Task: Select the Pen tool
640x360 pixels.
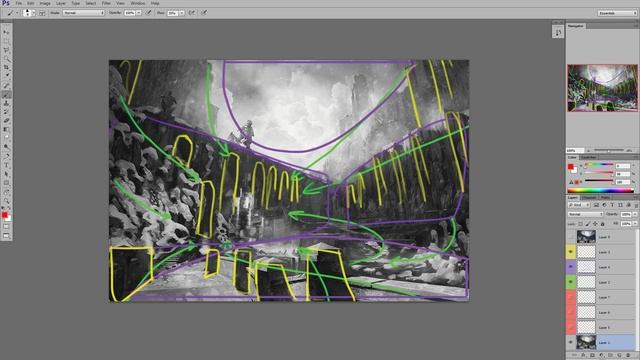Action: click(x=6, y=156)
